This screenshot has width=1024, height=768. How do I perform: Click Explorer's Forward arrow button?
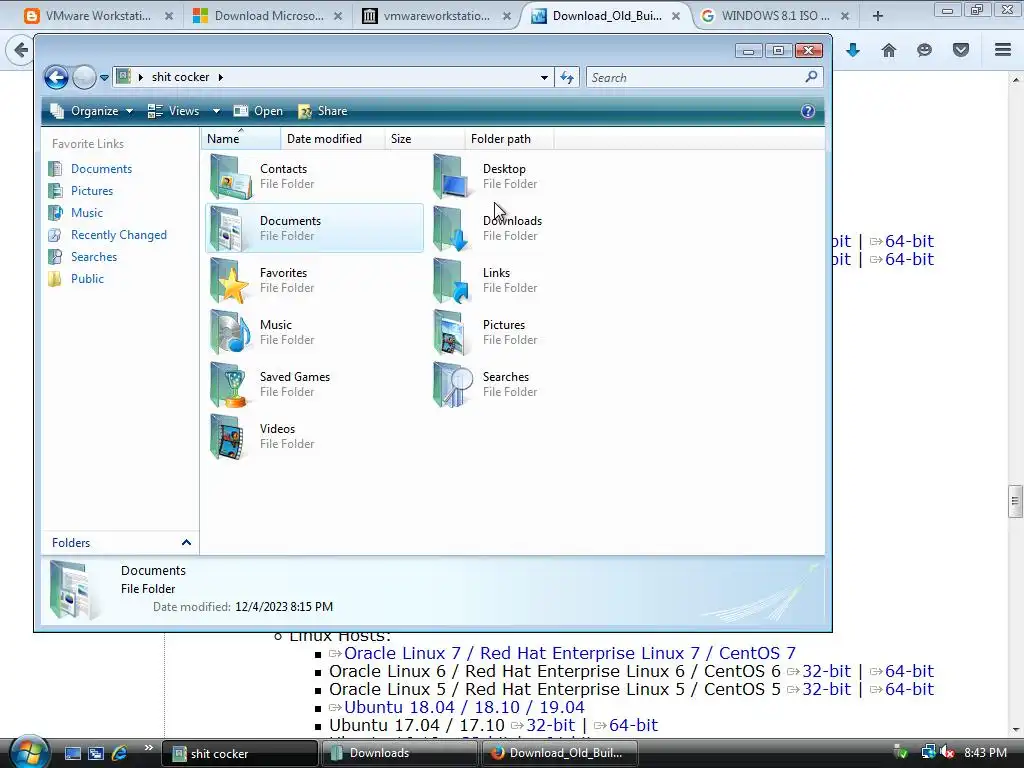(84, 78)
